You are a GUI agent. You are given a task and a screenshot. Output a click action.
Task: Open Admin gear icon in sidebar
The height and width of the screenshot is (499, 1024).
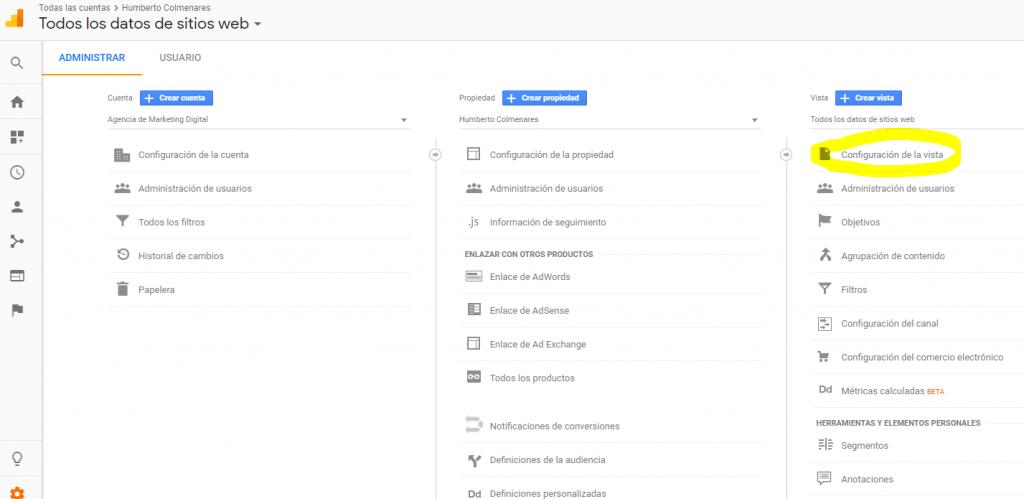pos(17,493)
